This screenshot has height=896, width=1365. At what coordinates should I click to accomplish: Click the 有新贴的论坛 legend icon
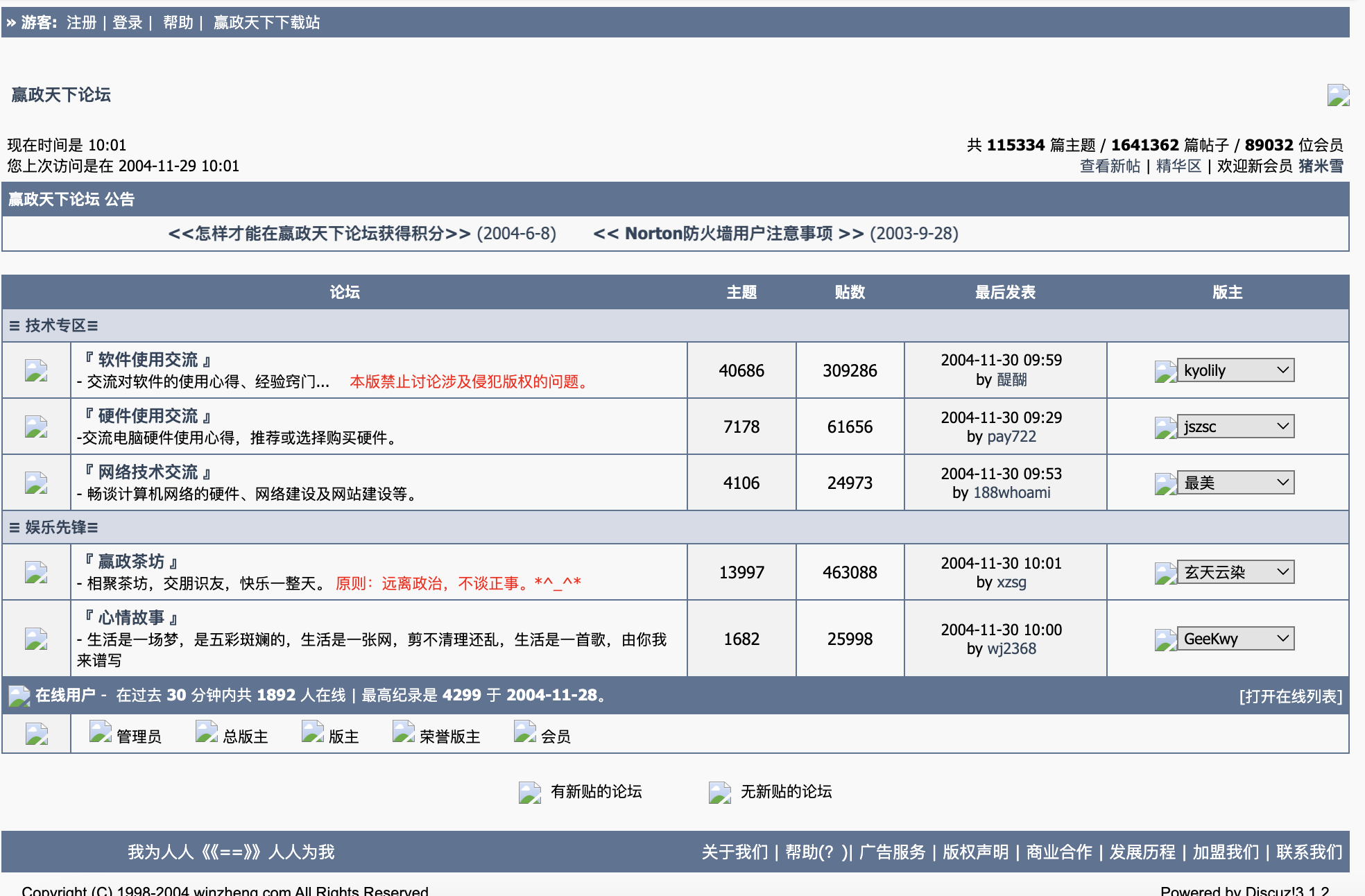[x=530, y=792]
